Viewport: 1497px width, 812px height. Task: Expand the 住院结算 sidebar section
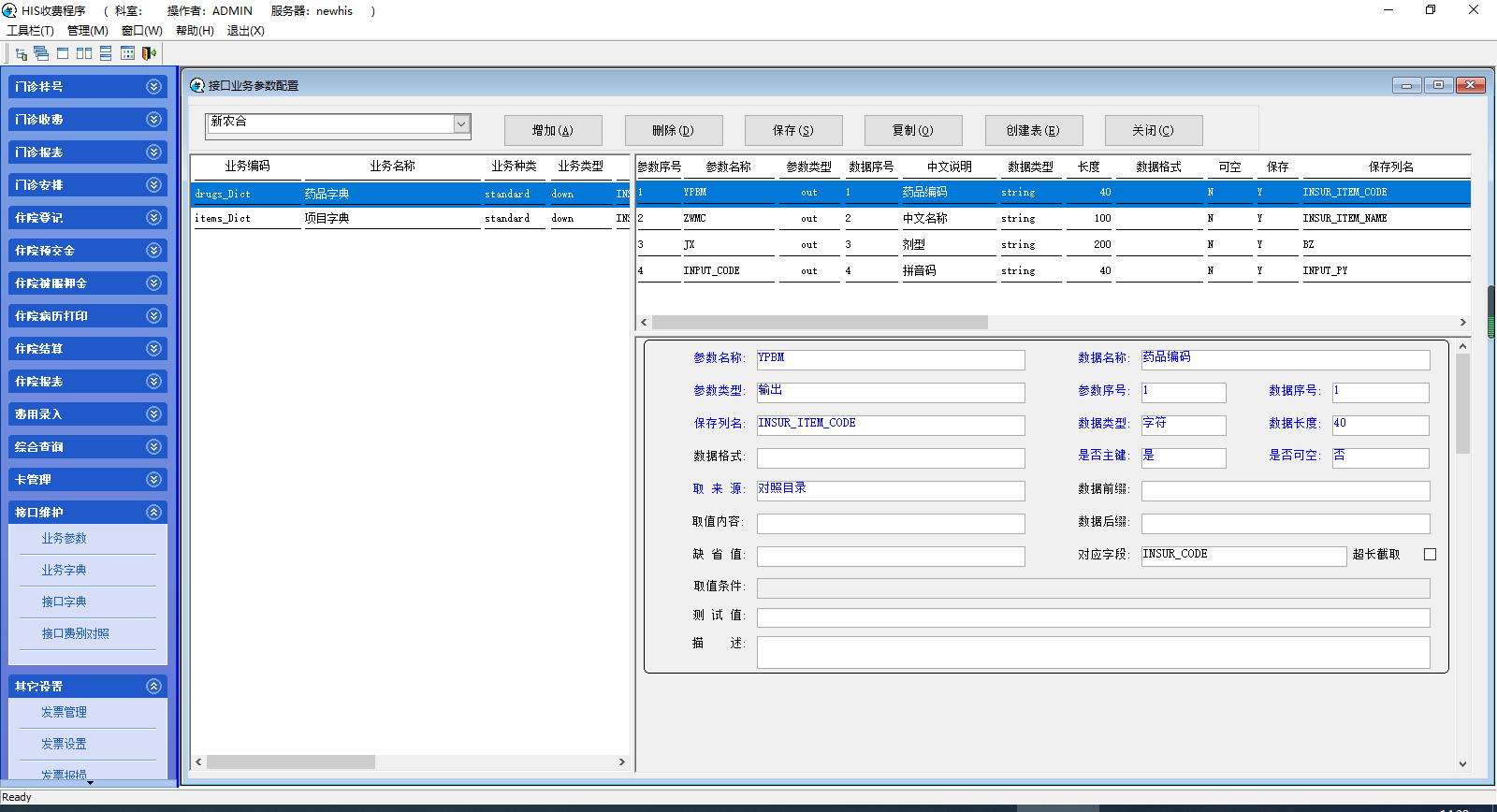point(154,348)
